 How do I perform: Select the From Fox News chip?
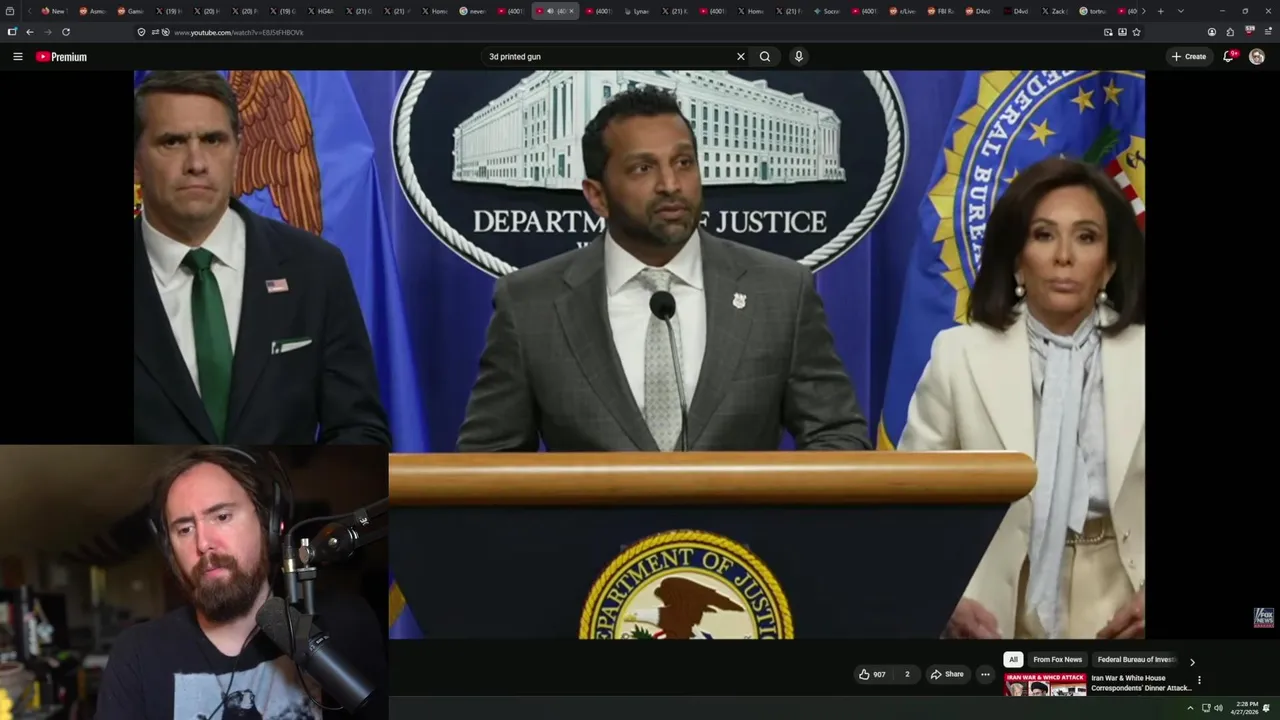(1057, 660)
